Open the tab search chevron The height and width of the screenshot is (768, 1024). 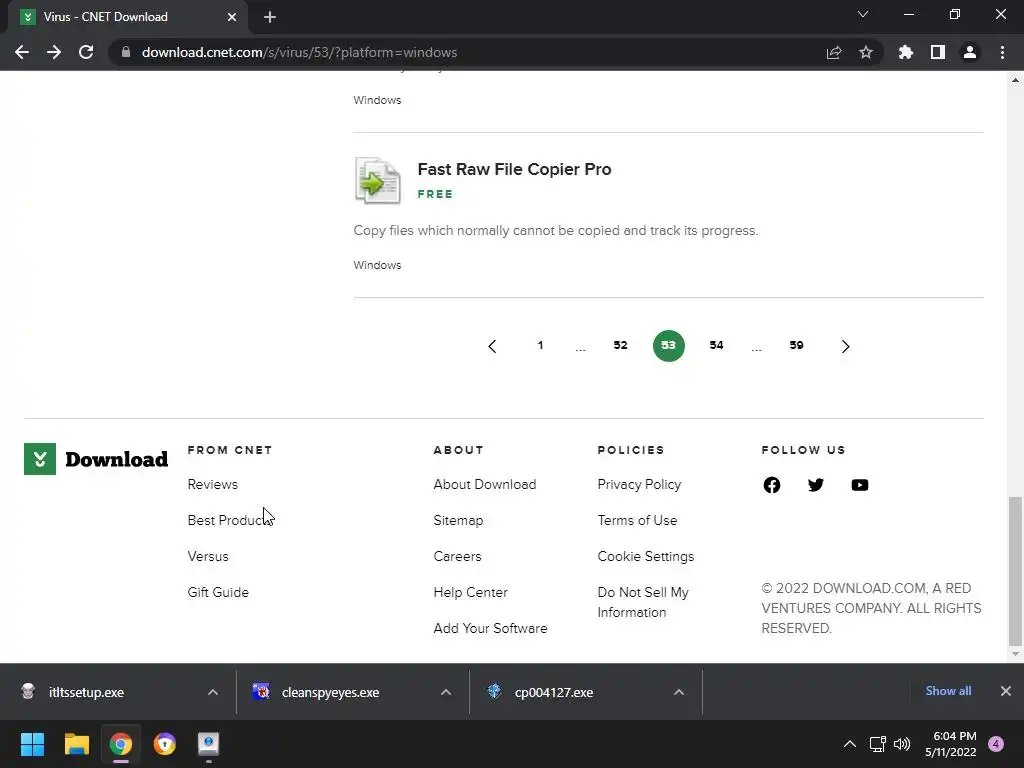[x=863, y=14]
